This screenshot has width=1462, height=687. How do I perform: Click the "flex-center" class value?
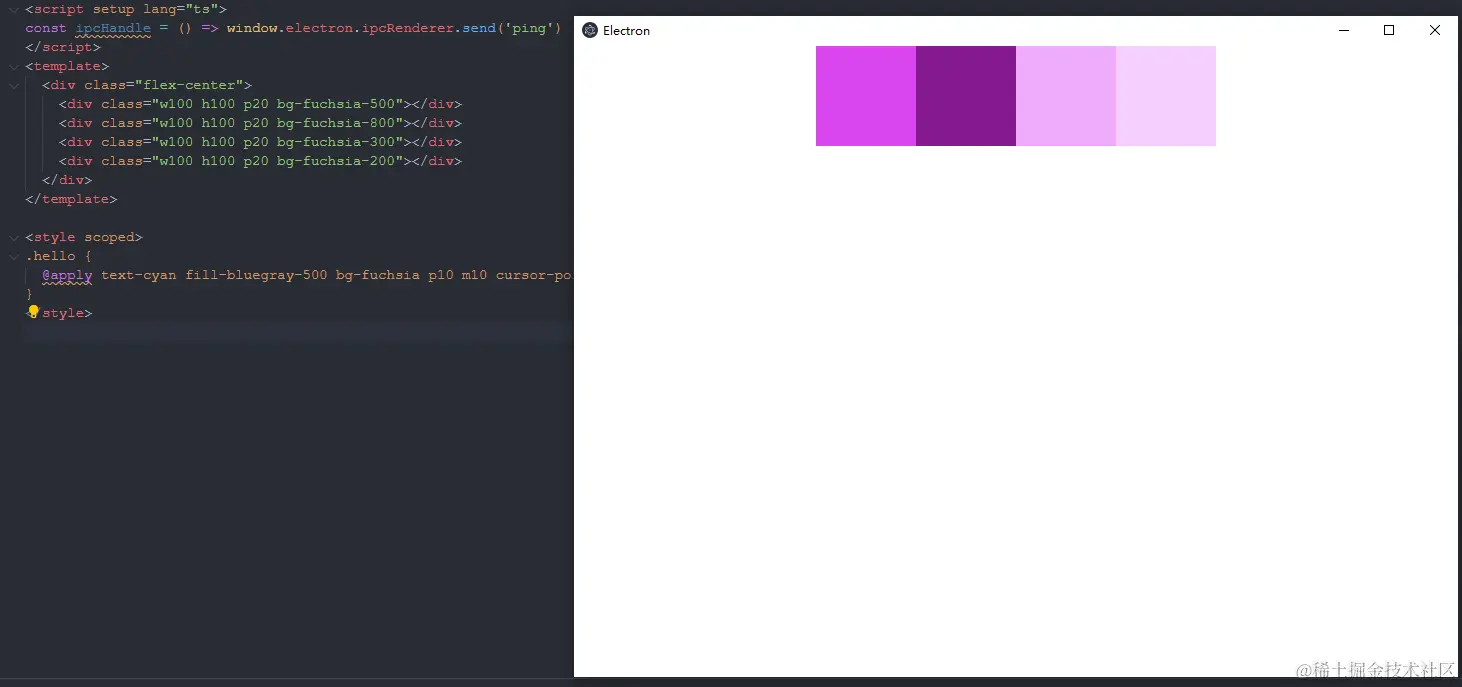coord(189,85)
